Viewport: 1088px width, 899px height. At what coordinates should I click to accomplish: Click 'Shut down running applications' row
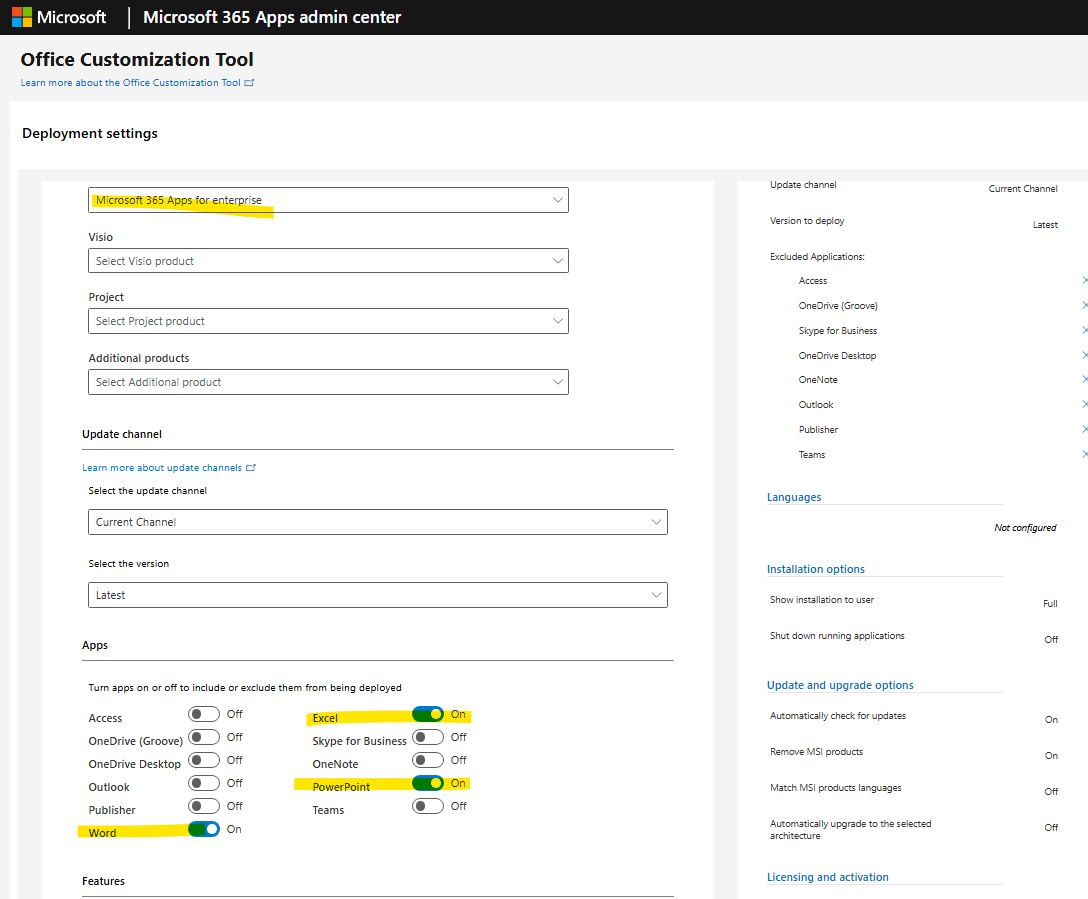pyautogui.click(x=913, y=637)
